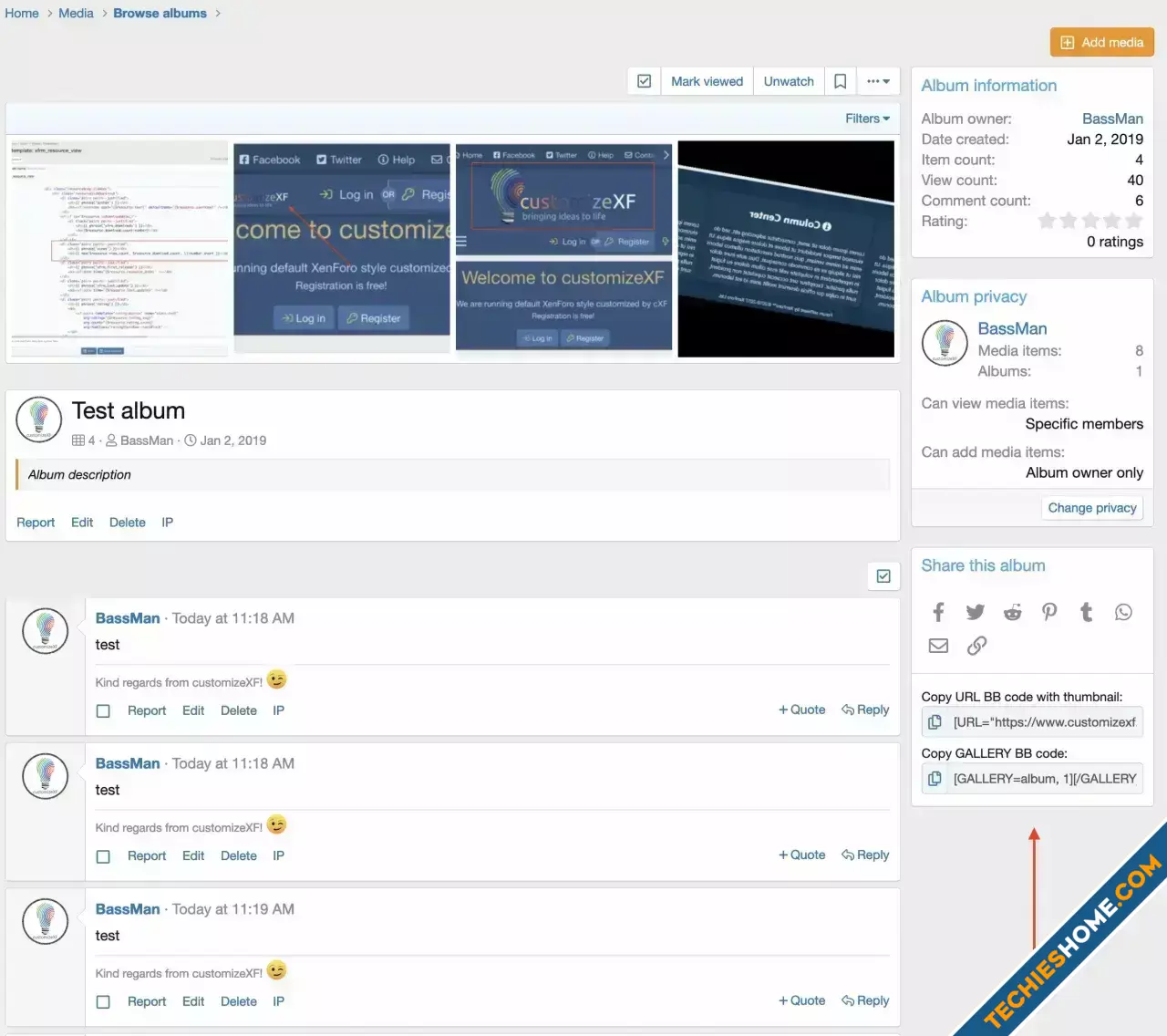Go to the Home breadcrumb
This screenshot has height=1036, width=1167.
pos(22,13)
